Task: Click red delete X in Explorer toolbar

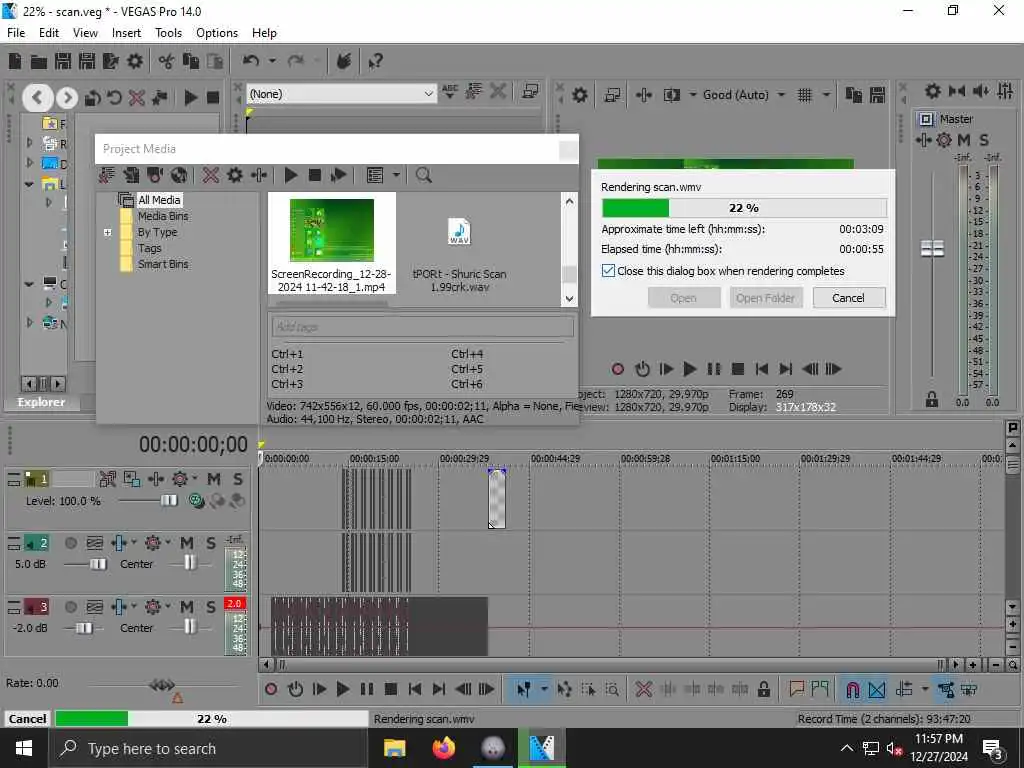Action: click(x=136, y=98)
